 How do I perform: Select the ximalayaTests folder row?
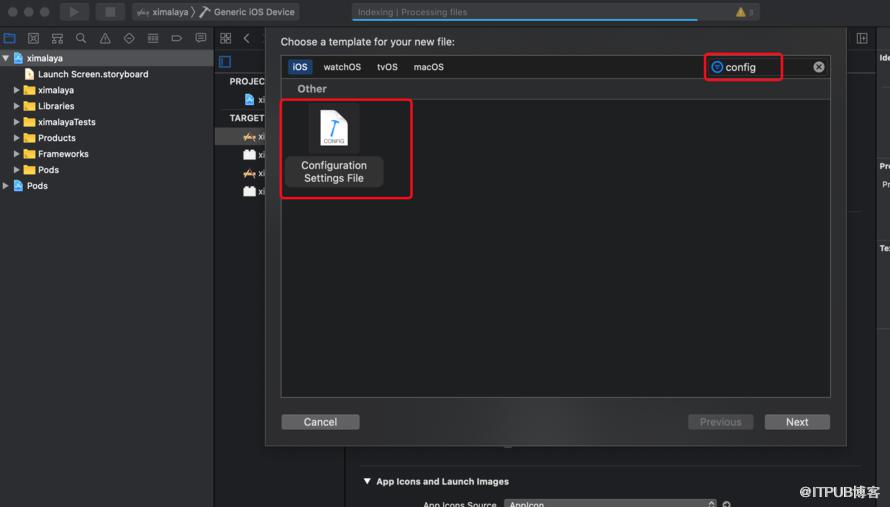point(107,121)
